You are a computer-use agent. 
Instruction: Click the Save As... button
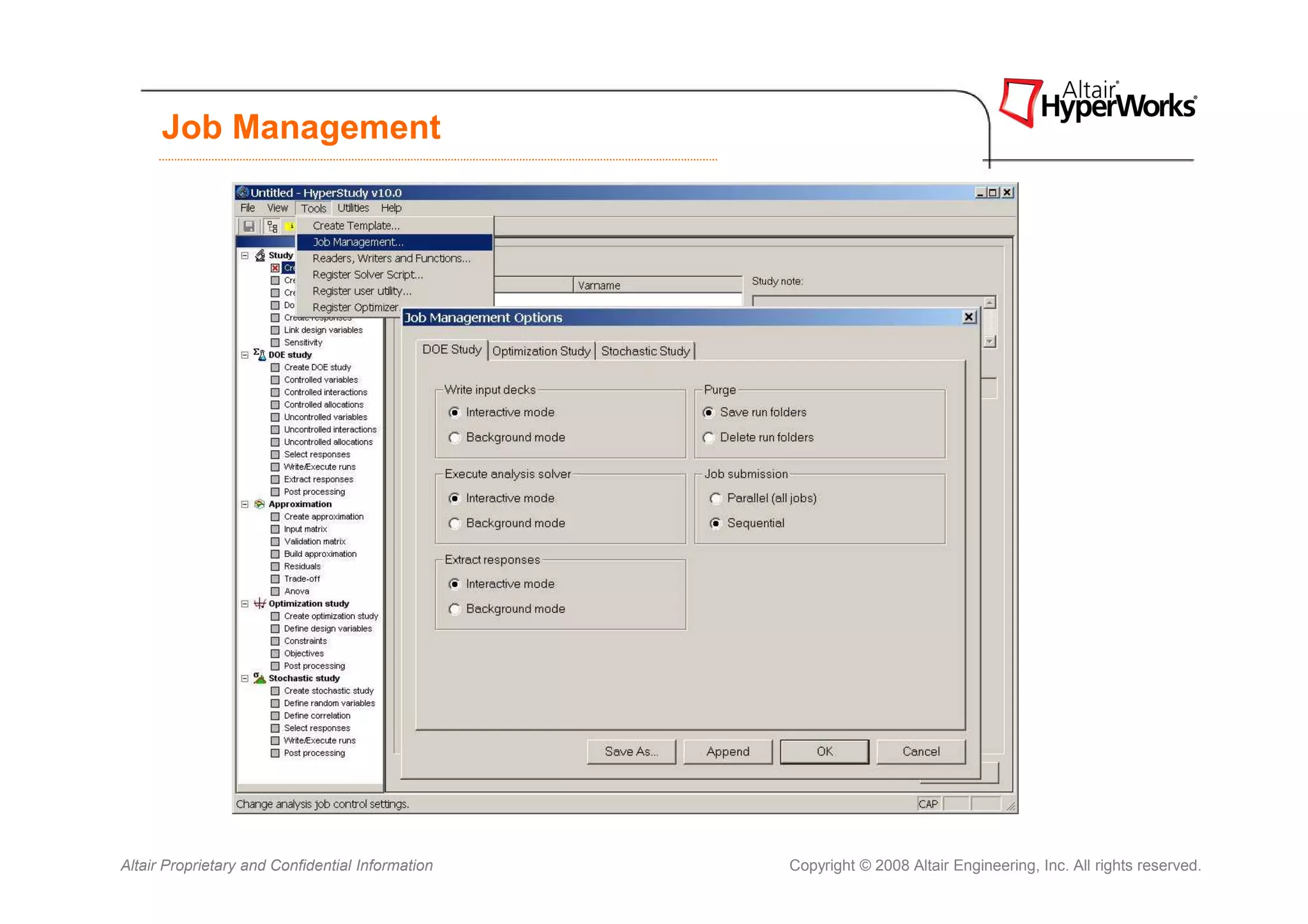click(631, 752)
